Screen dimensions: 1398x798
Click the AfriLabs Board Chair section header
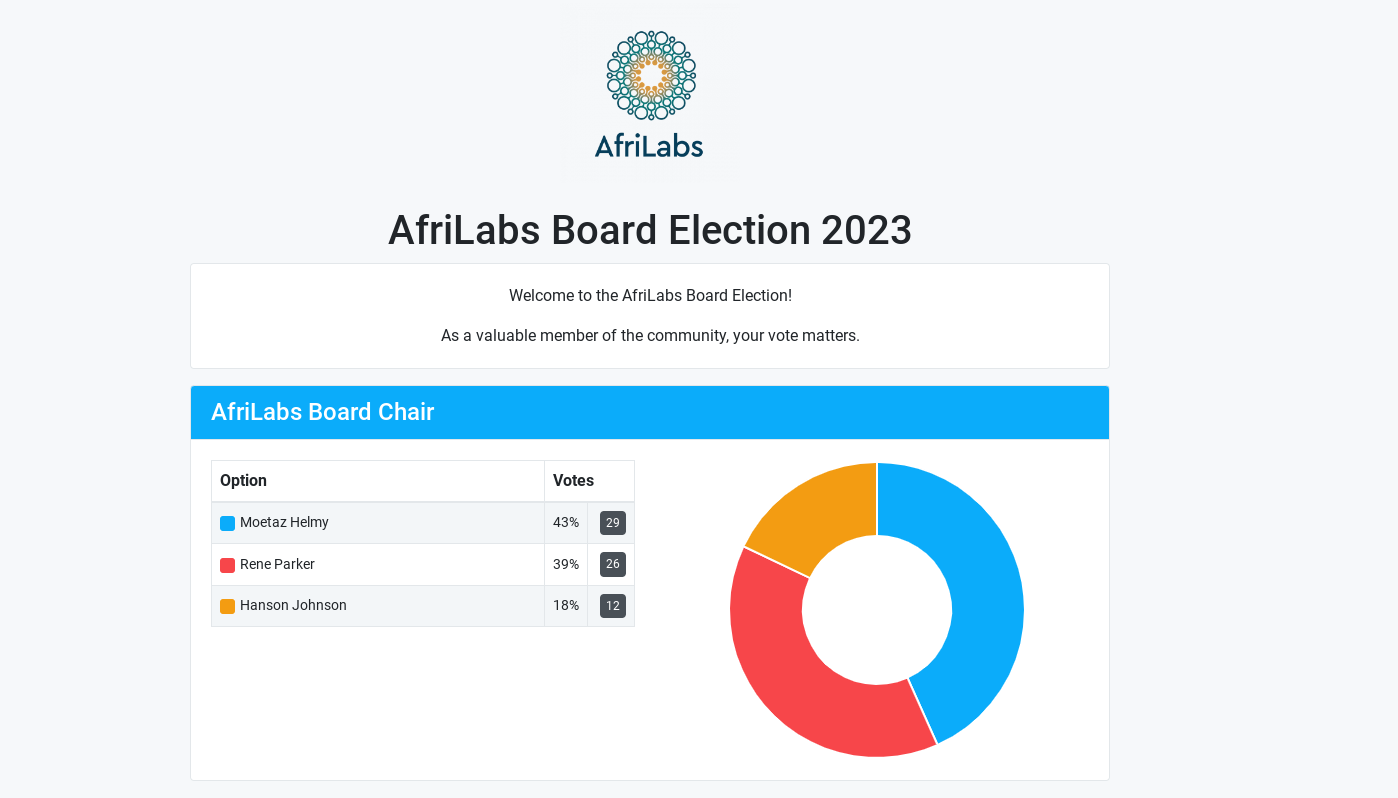coord(322,412)
